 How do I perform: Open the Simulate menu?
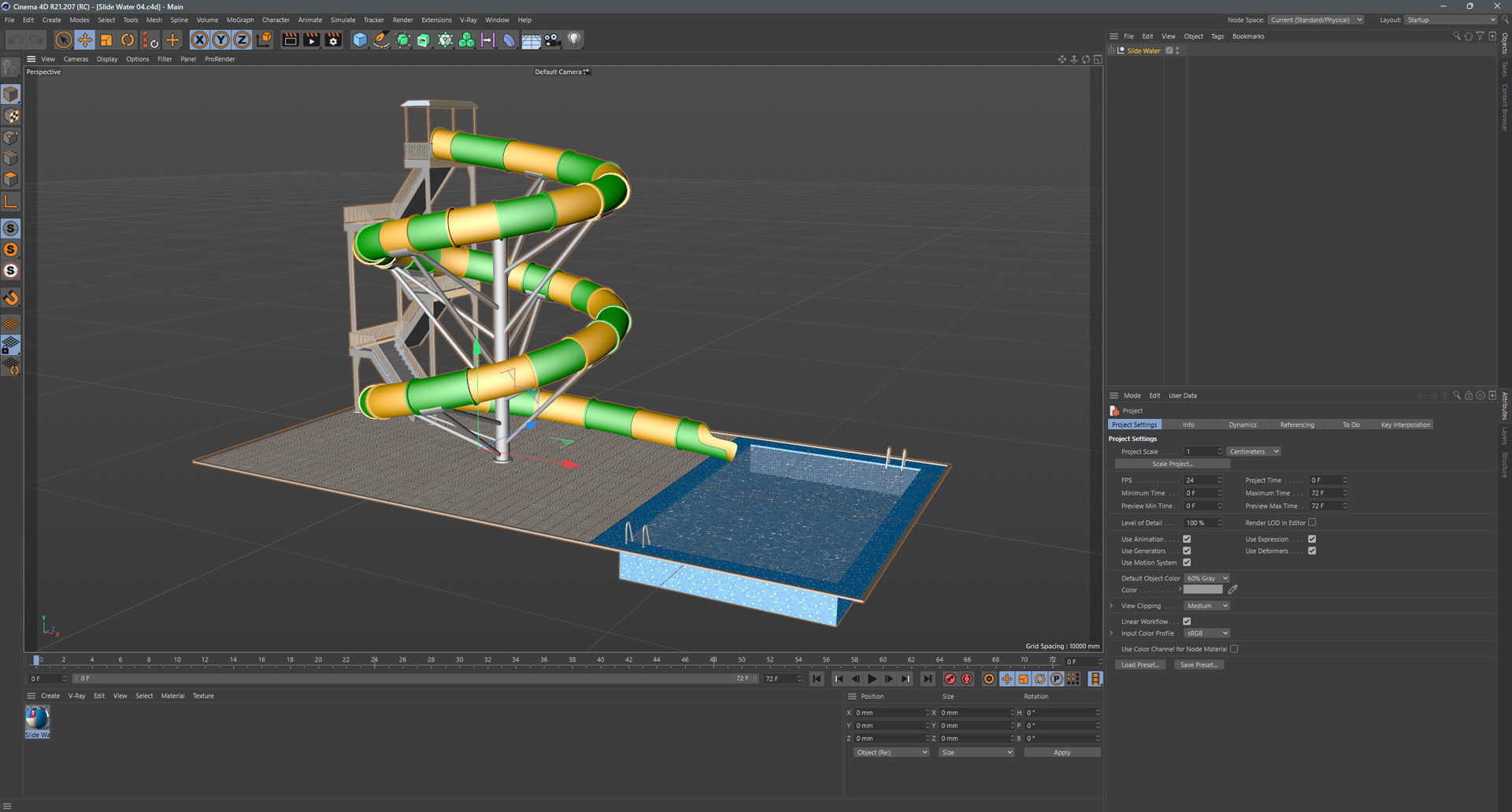pos(343,20)
